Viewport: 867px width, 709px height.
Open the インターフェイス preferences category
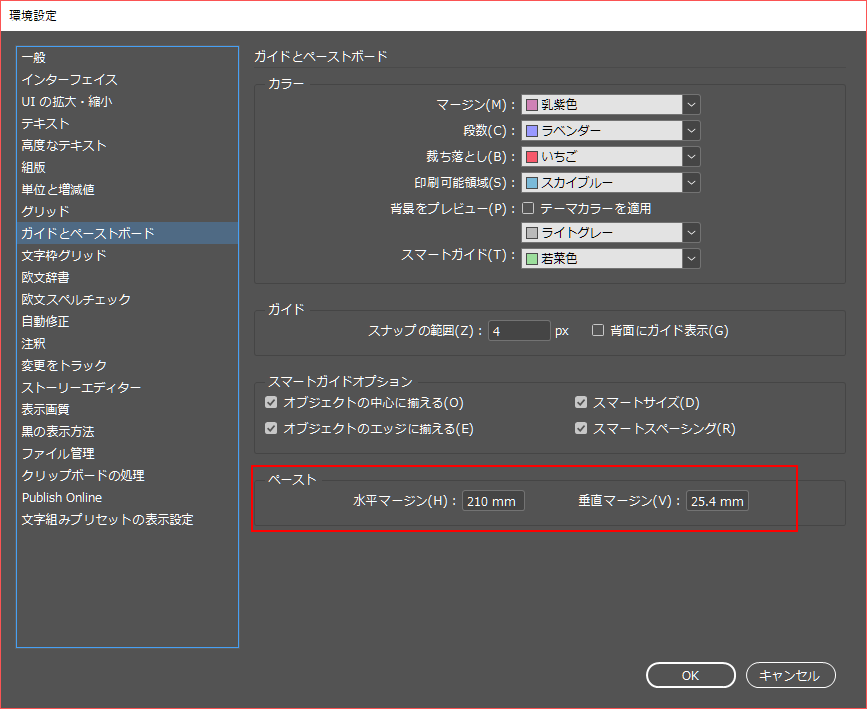pyautogui.click(x=128, y=80)
